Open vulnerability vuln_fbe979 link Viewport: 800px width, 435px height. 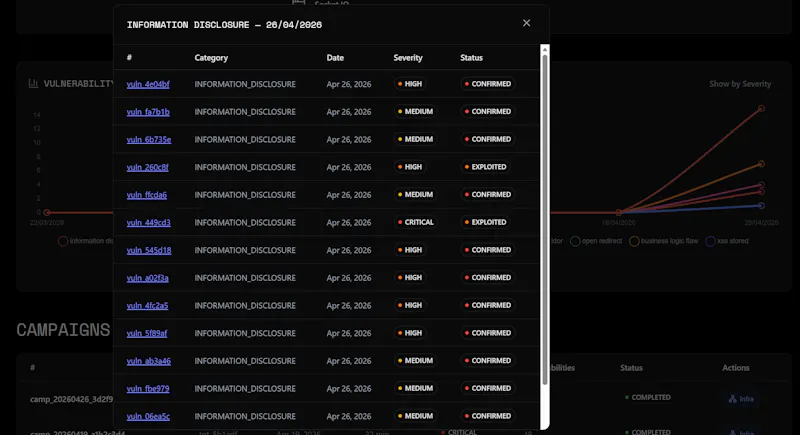[x=148, y=389]
